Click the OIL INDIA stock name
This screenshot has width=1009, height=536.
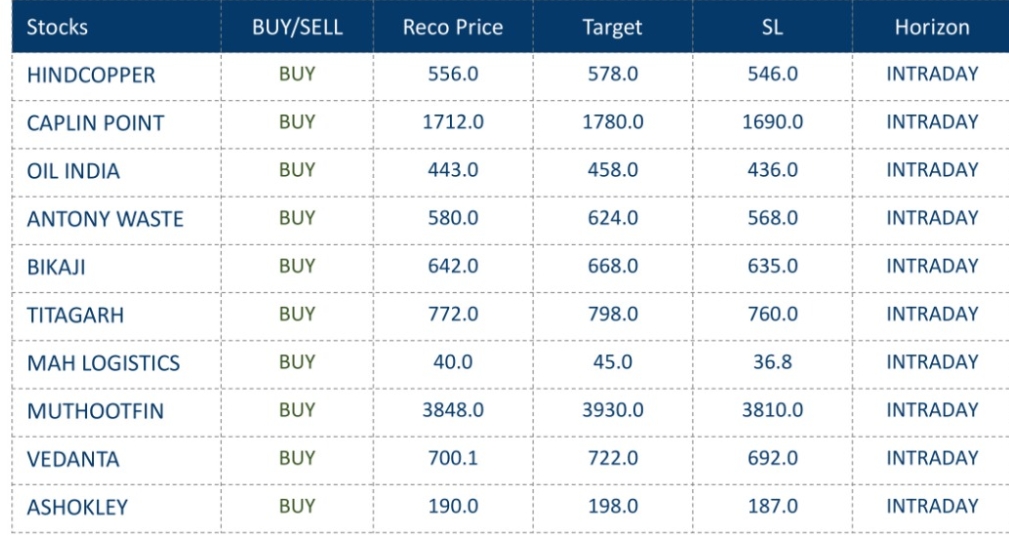(73, 171)
